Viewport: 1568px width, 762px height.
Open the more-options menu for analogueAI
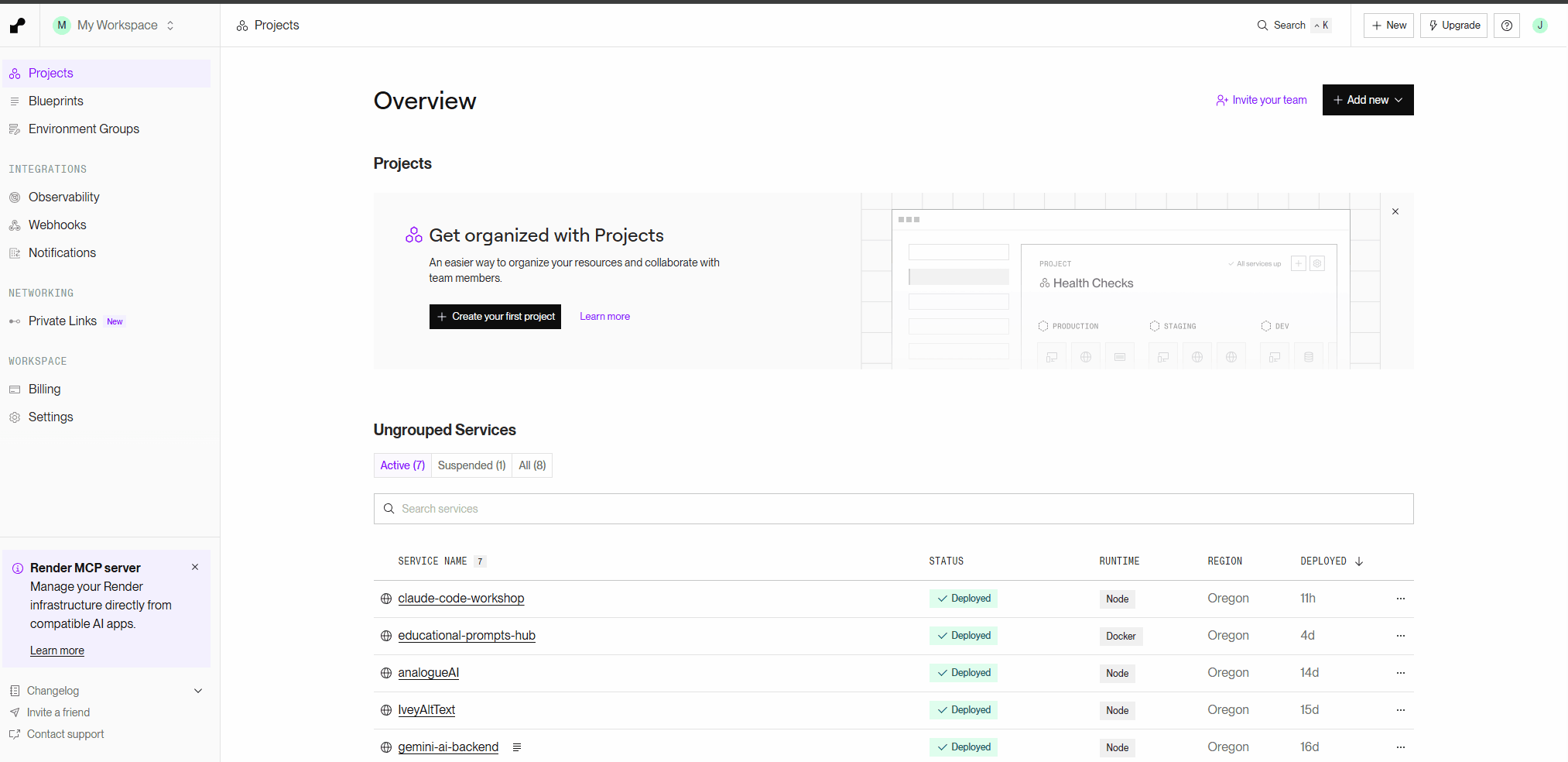(1401, 673)
